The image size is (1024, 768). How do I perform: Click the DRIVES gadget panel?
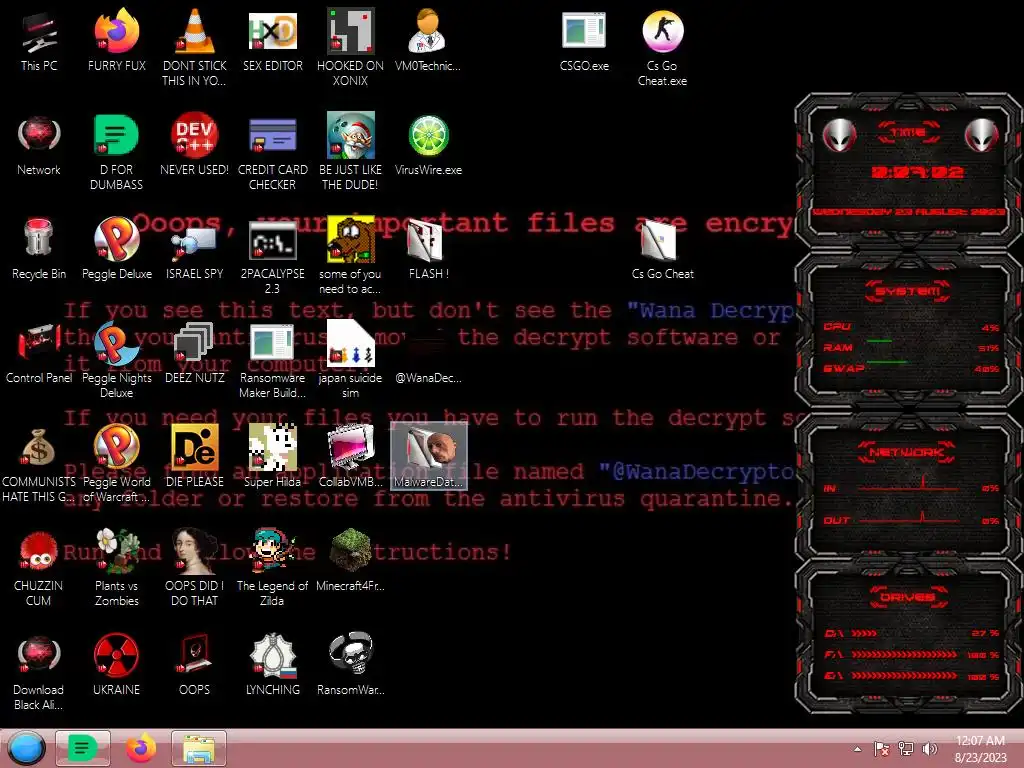coord(908,636)
